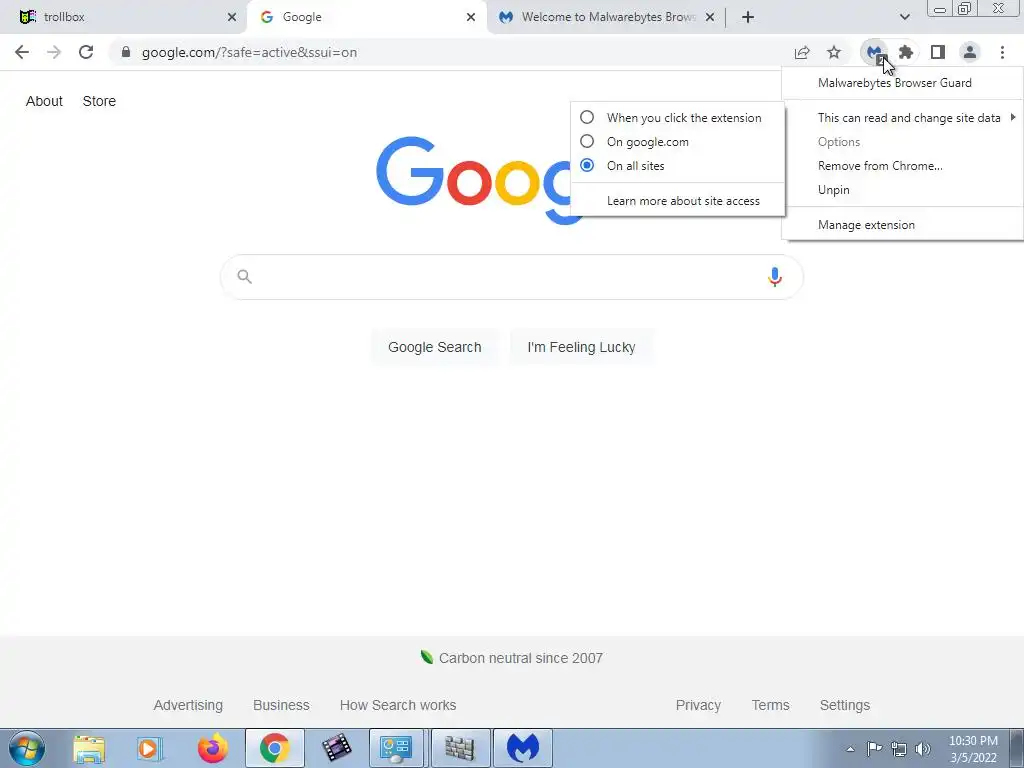Switch to the Welcome to Malwarebytes tab

(x=607, y=17)
